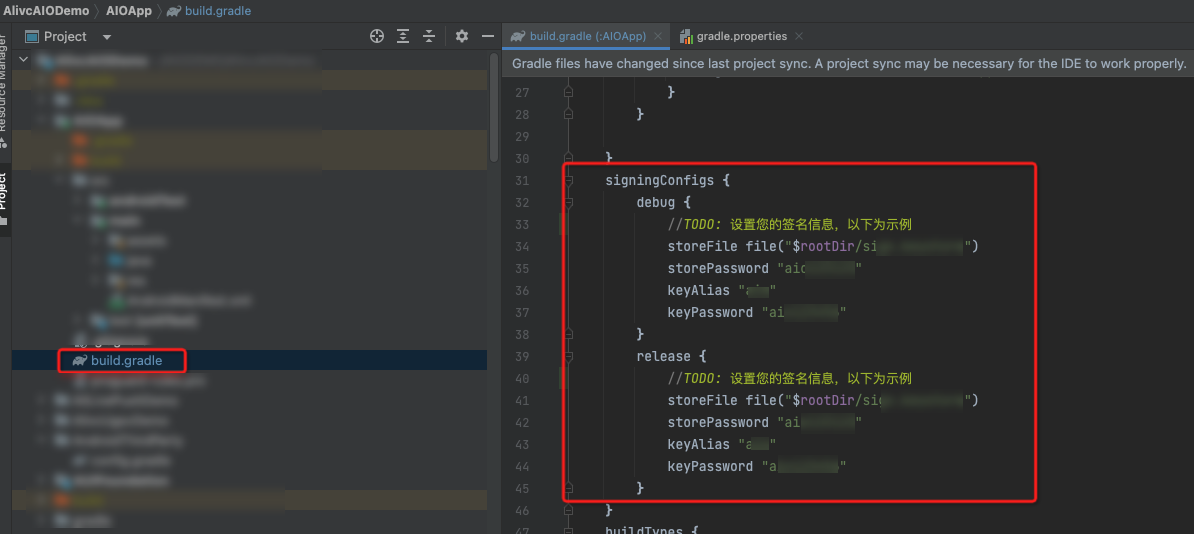Image resolution: width=1194 pixels, height=534 pixels.
Task: Close the gradle.properties editor tab
Action: point(799,36)
